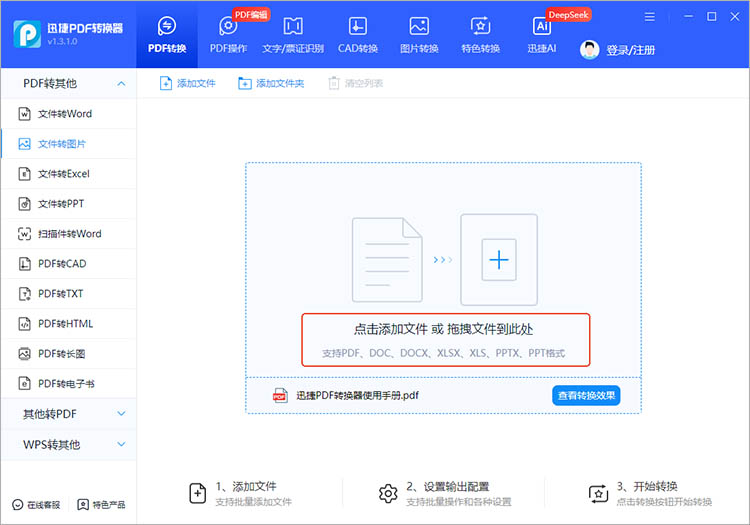This screenshot has height=525, width=750.
Task: Select PDF转电子书 in sidebar
Action: point(68,383)
